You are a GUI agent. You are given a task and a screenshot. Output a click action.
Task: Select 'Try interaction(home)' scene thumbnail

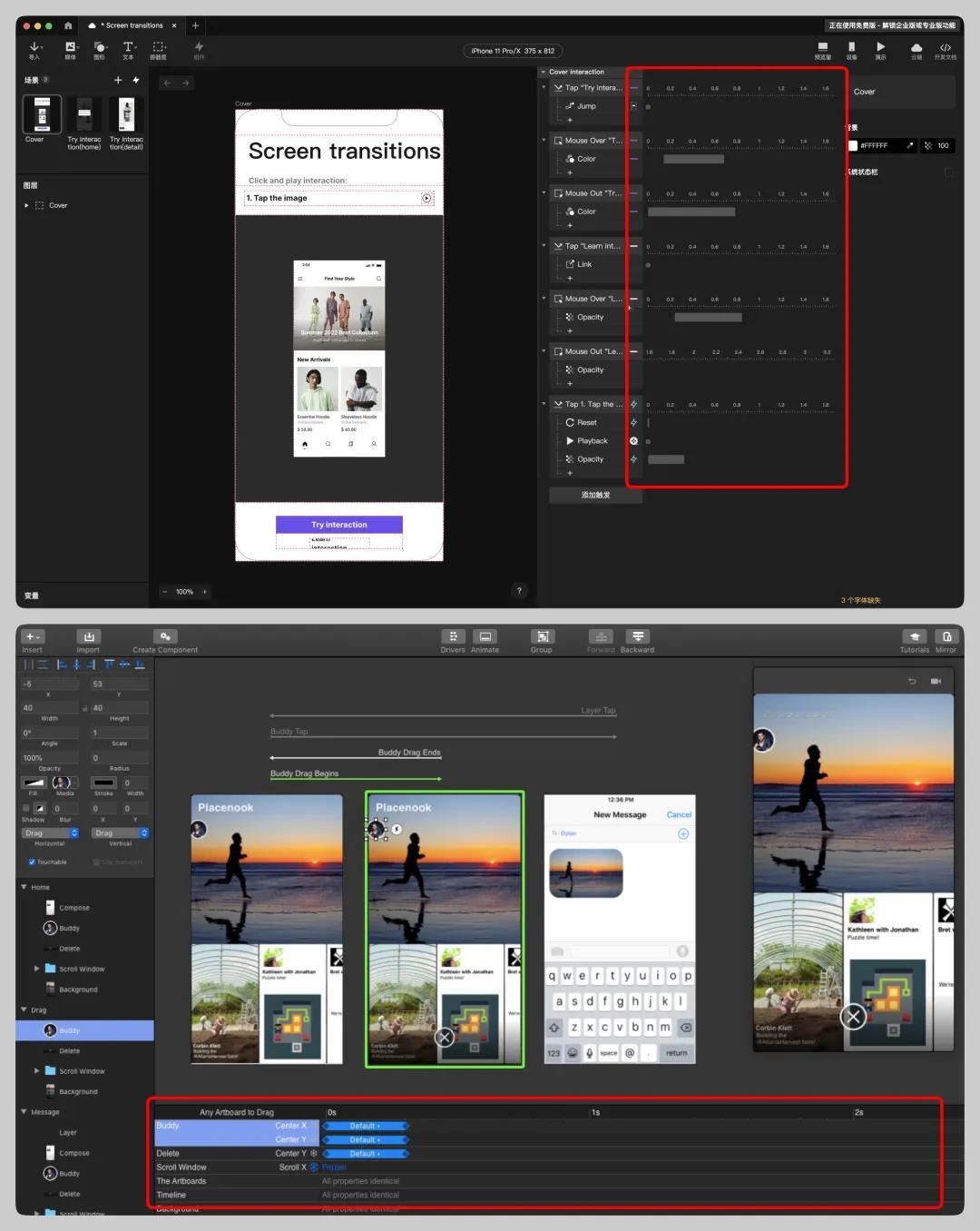(84, 115)
